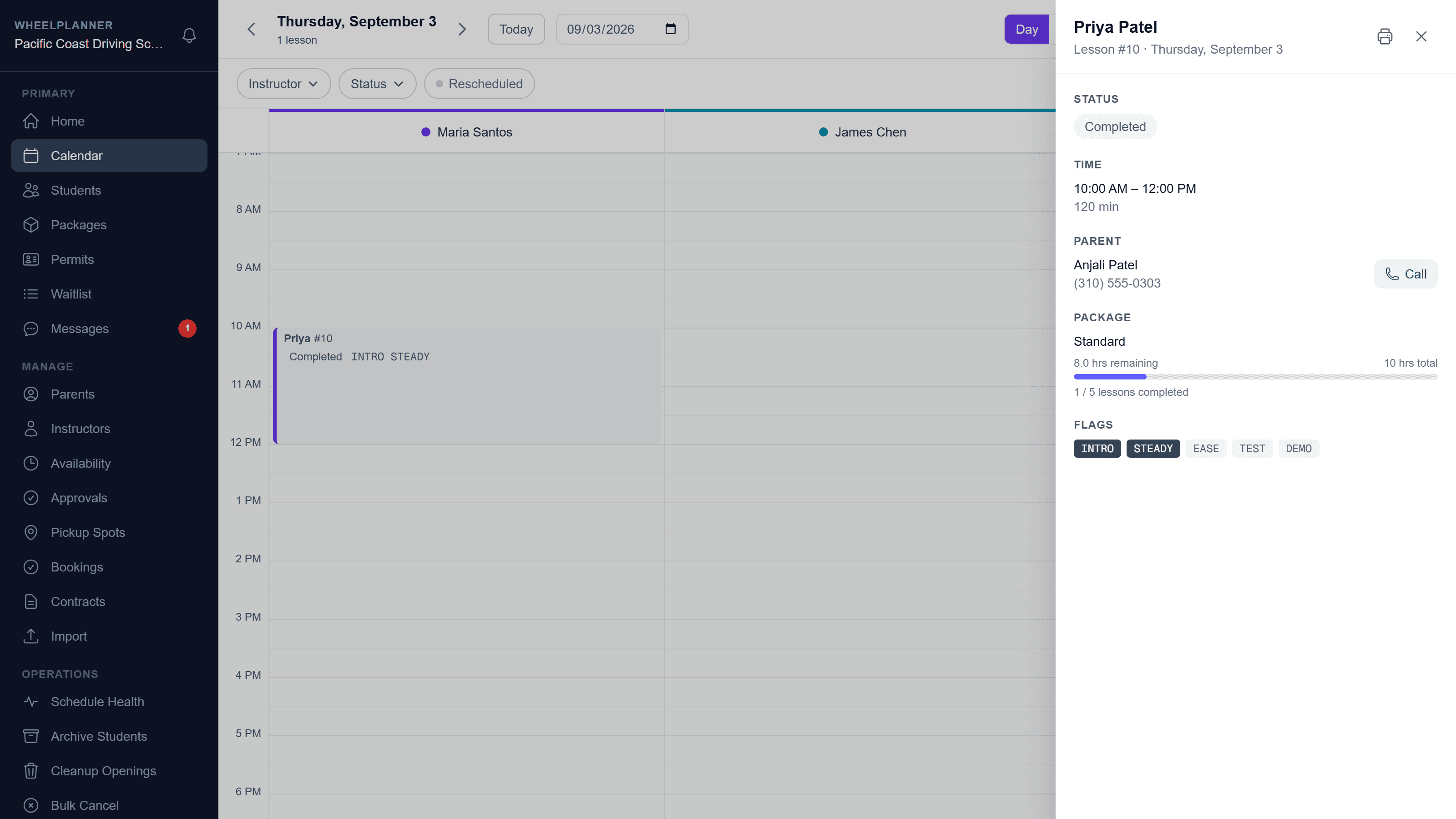The width and height of the screenshot is (1456, 819).
Task: Toggle the DEMO flag
Action: coord(1299,448)
